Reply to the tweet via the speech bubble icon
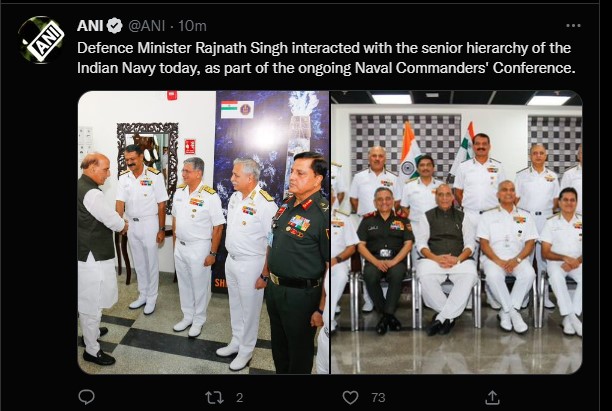The image size is (612, 411). [88, 397]
